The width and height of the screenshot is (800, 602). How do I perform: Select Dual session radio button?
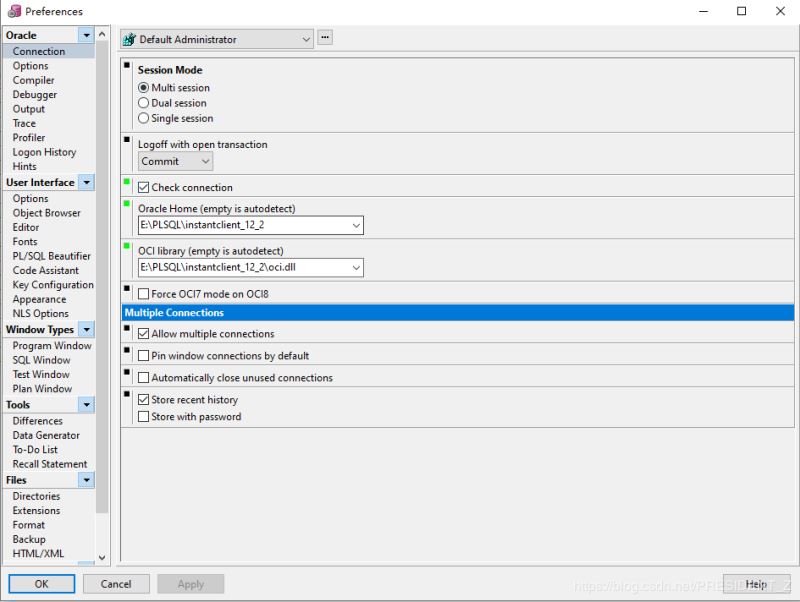point(143,103)
